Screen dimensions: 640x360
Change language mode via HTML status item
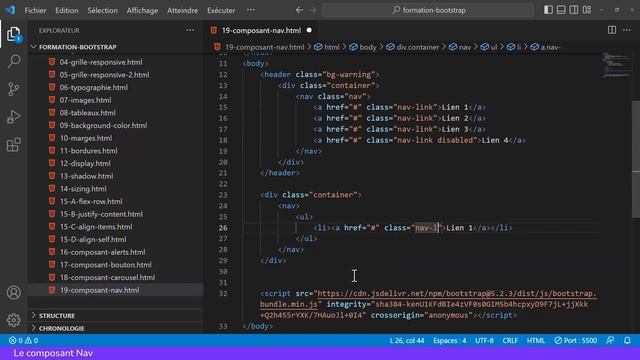coord(536,340)
